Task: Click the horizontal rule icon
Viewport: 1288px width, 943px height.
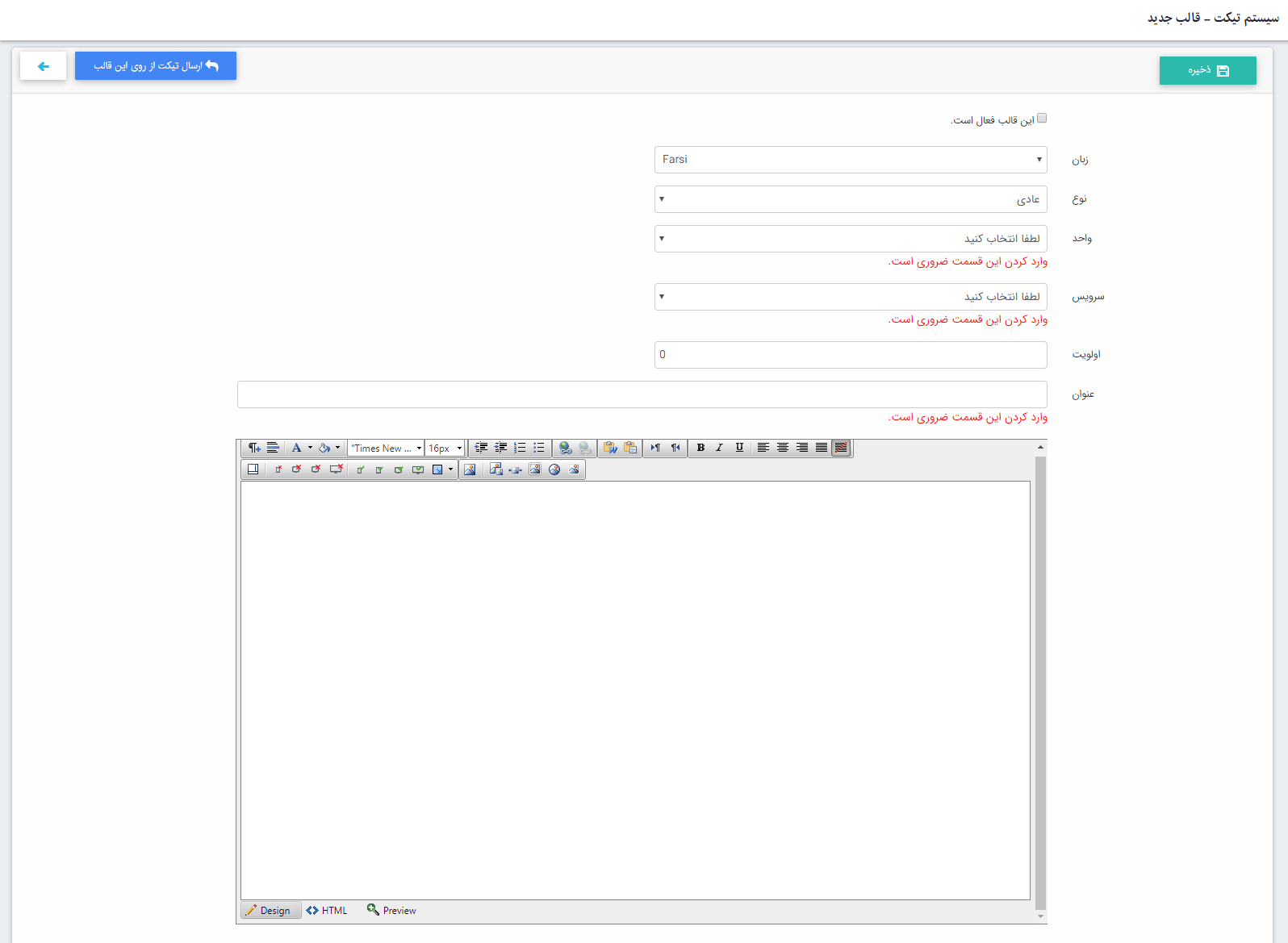Action: coord(273,448)
